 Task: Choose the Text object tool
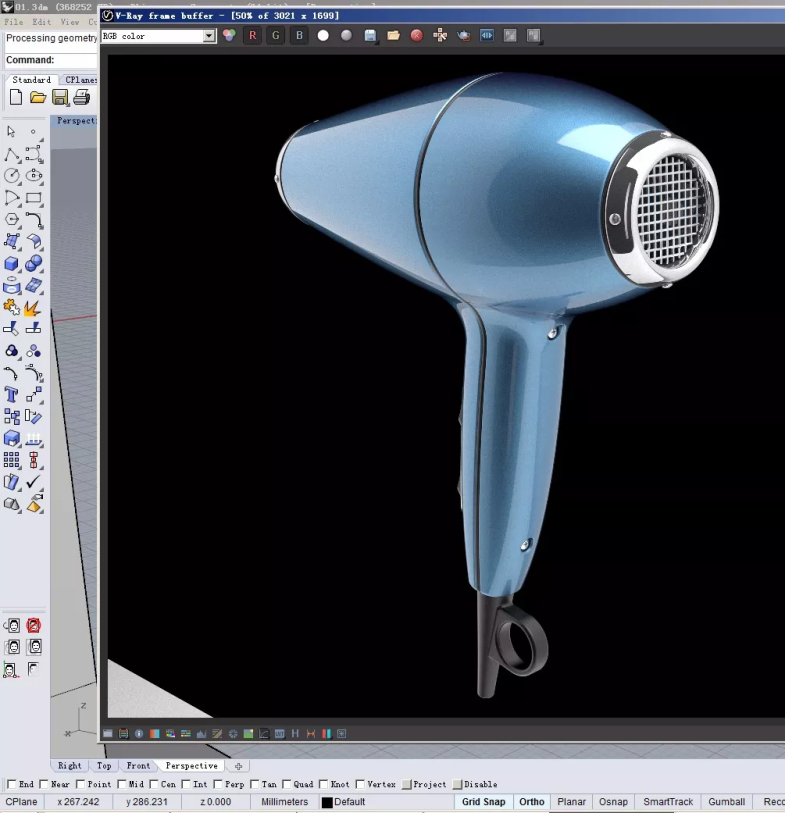pos(12,395)
